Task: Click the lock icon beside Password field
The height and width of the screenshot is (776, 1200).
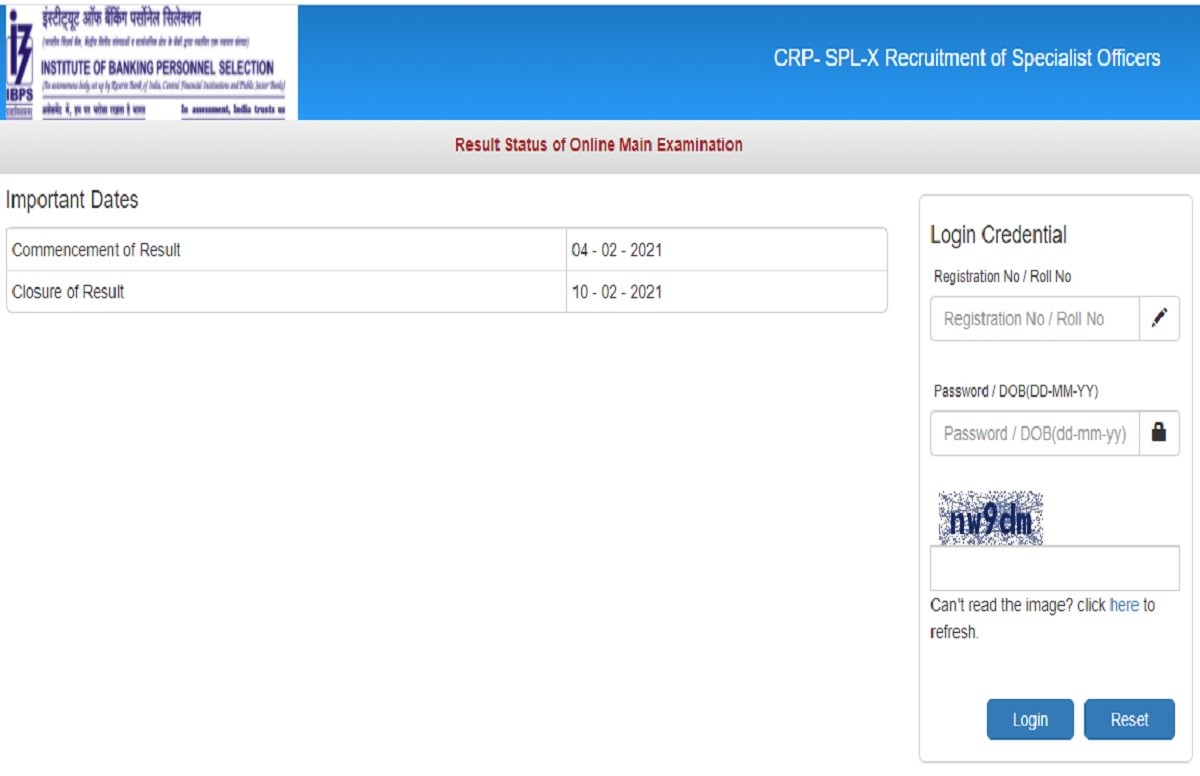Action: pyautogui.click(x=1159, y=433)
